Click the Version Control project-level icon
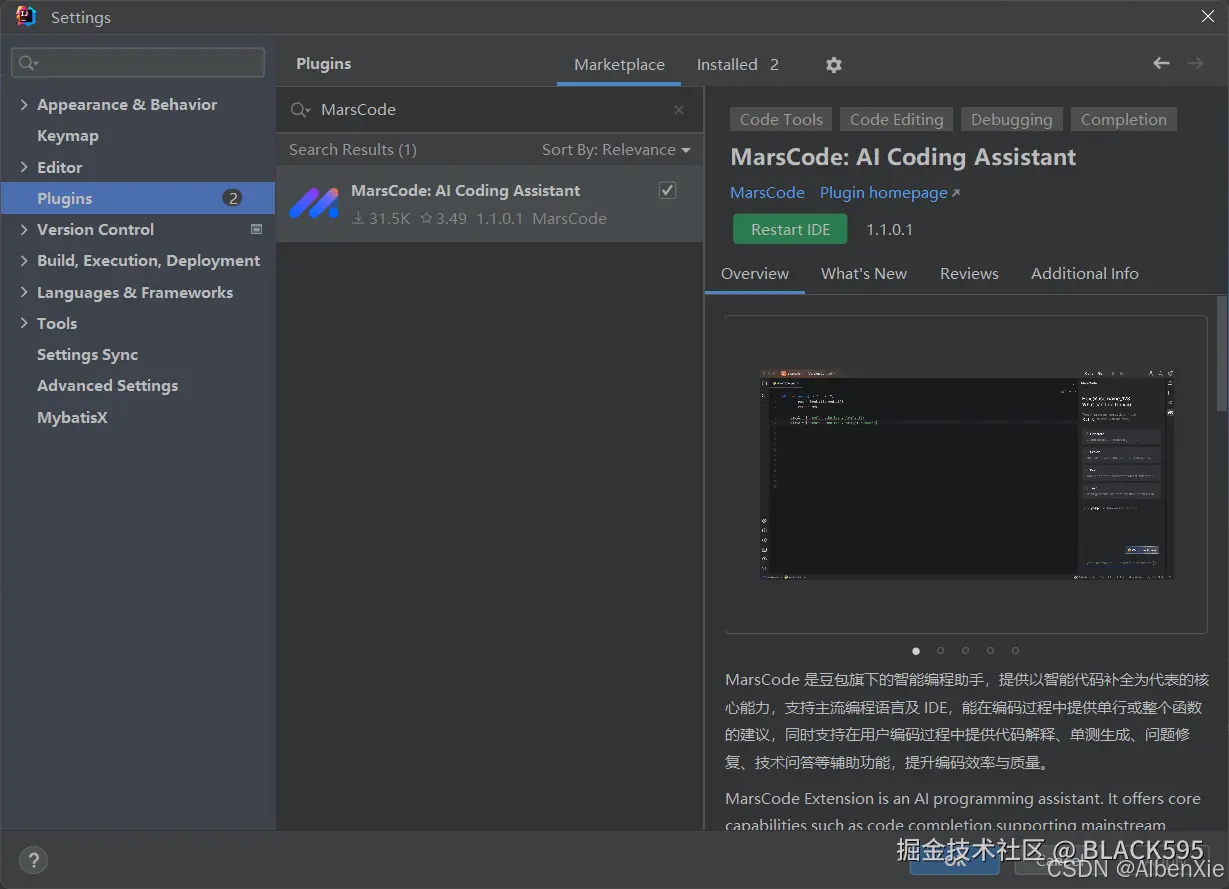The image size is (1229, 889). pyautogui.click(x=256, y=229)
